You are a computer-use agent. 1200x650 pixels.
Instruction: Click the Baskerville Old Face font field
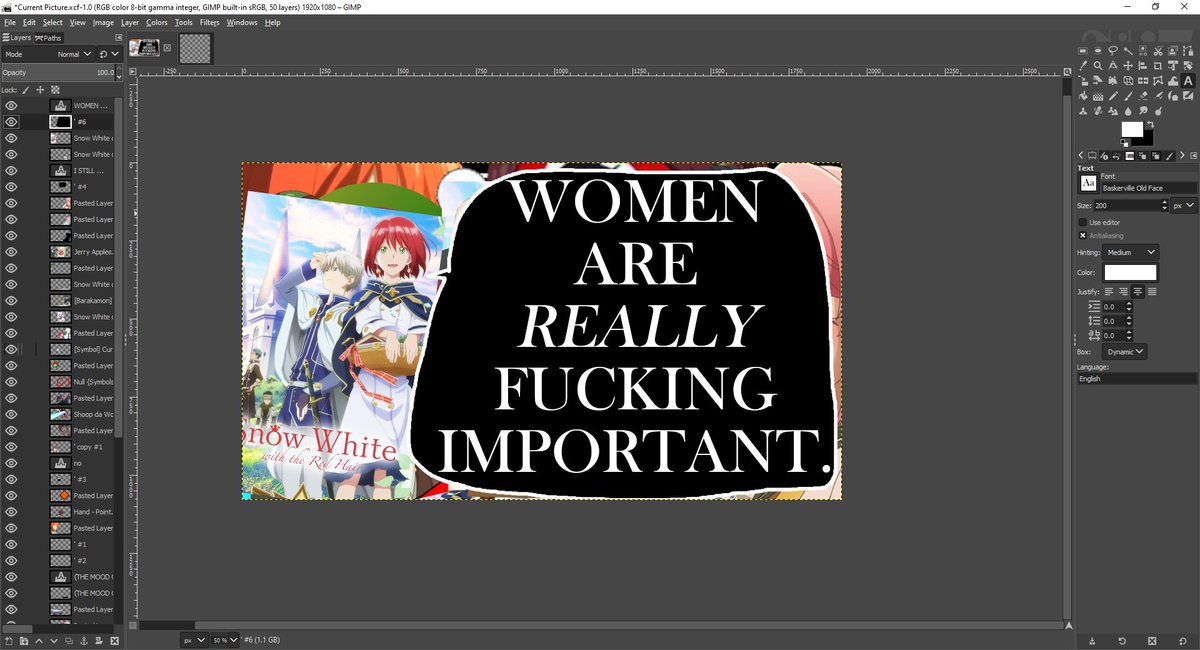click(1148, 188)
